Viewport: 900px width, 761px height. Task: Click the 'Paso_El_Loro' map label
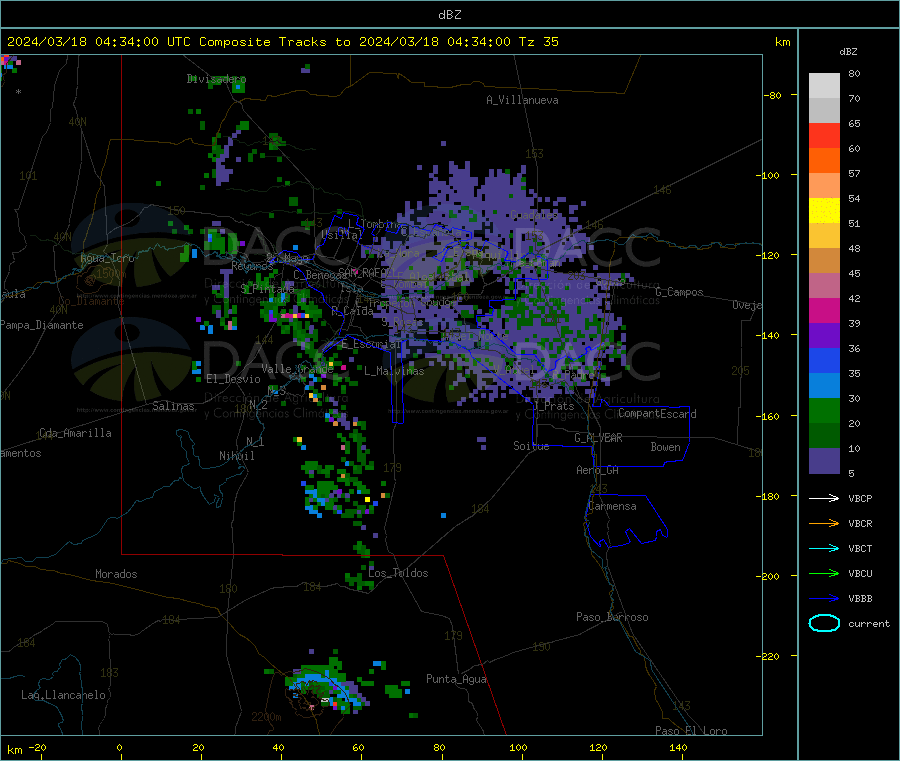coord(691,731)
